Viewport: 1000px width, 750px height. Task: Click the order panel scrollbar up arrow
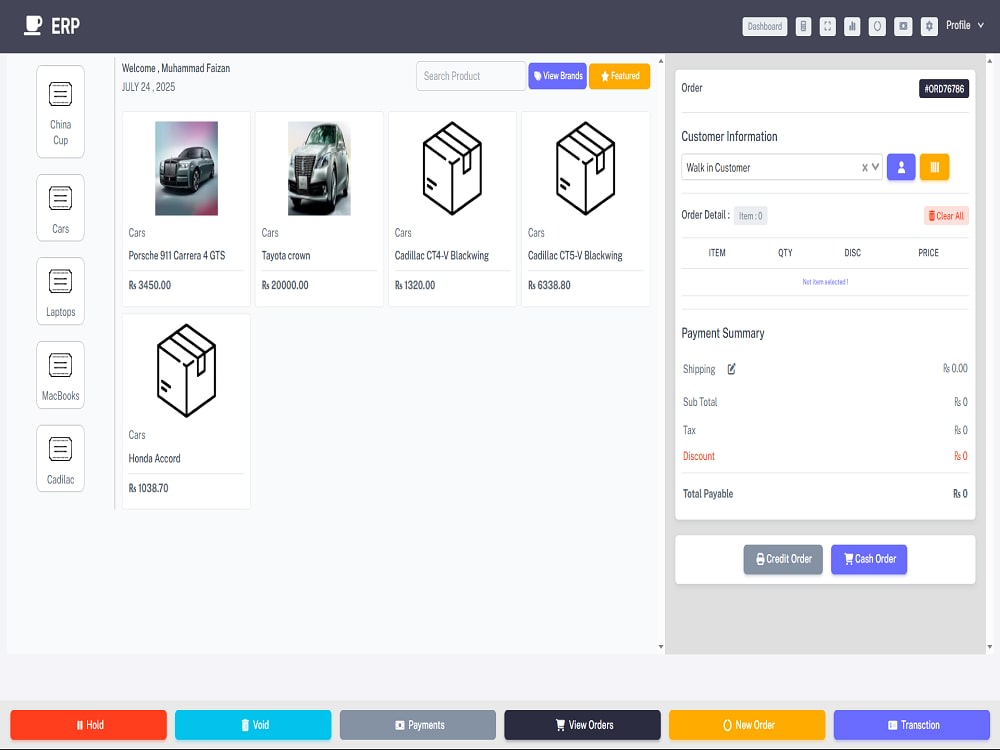click(x=990, y=61)
